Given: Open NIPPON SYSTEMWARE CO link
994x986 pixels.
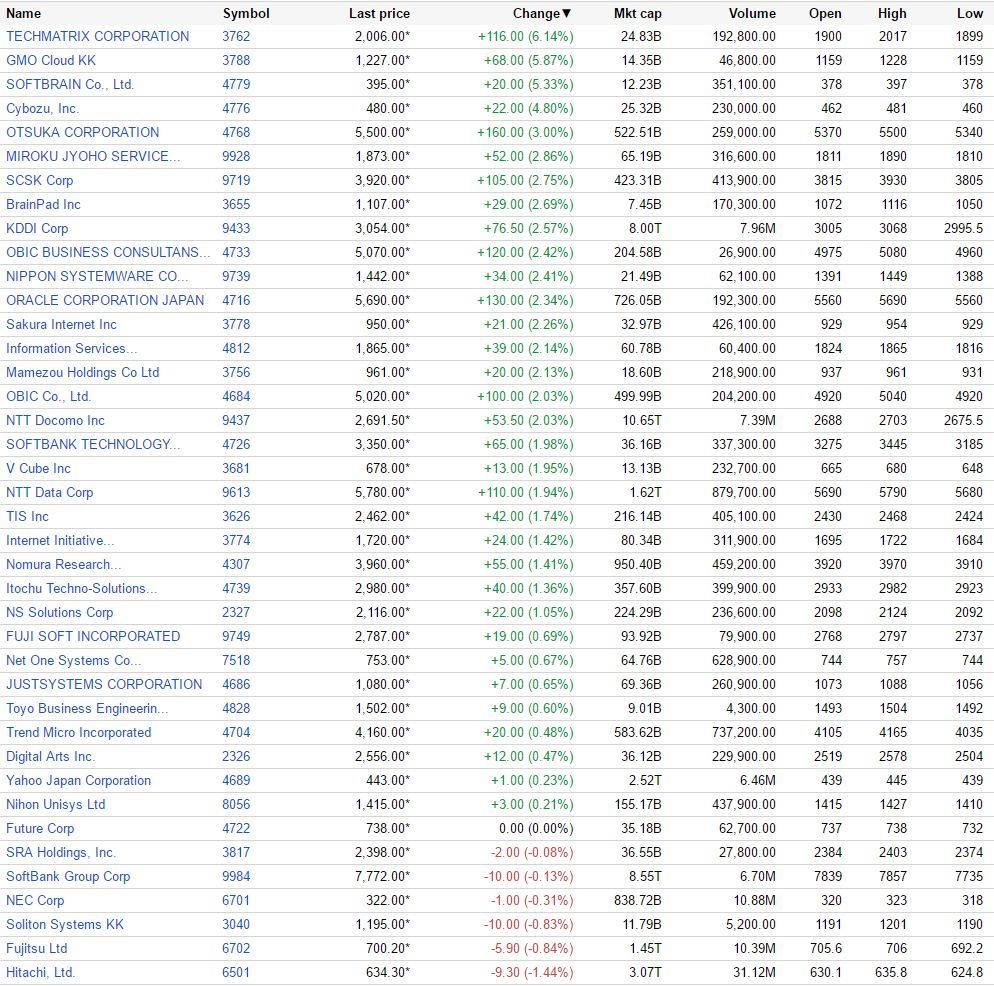Looking at the screenshot, I should (x=97, y=276).
